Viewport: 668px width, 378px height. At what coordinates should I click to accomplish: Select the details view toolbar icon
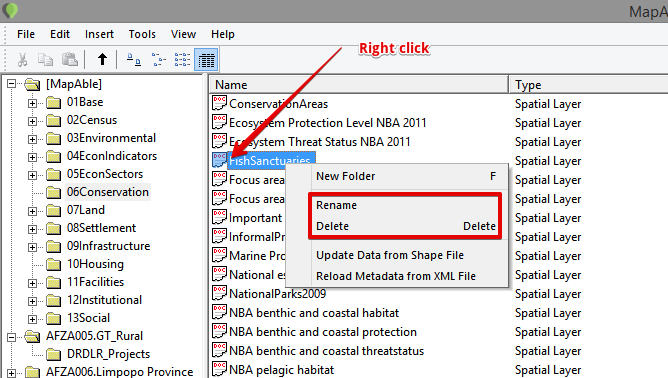click(x=207, y=60)
